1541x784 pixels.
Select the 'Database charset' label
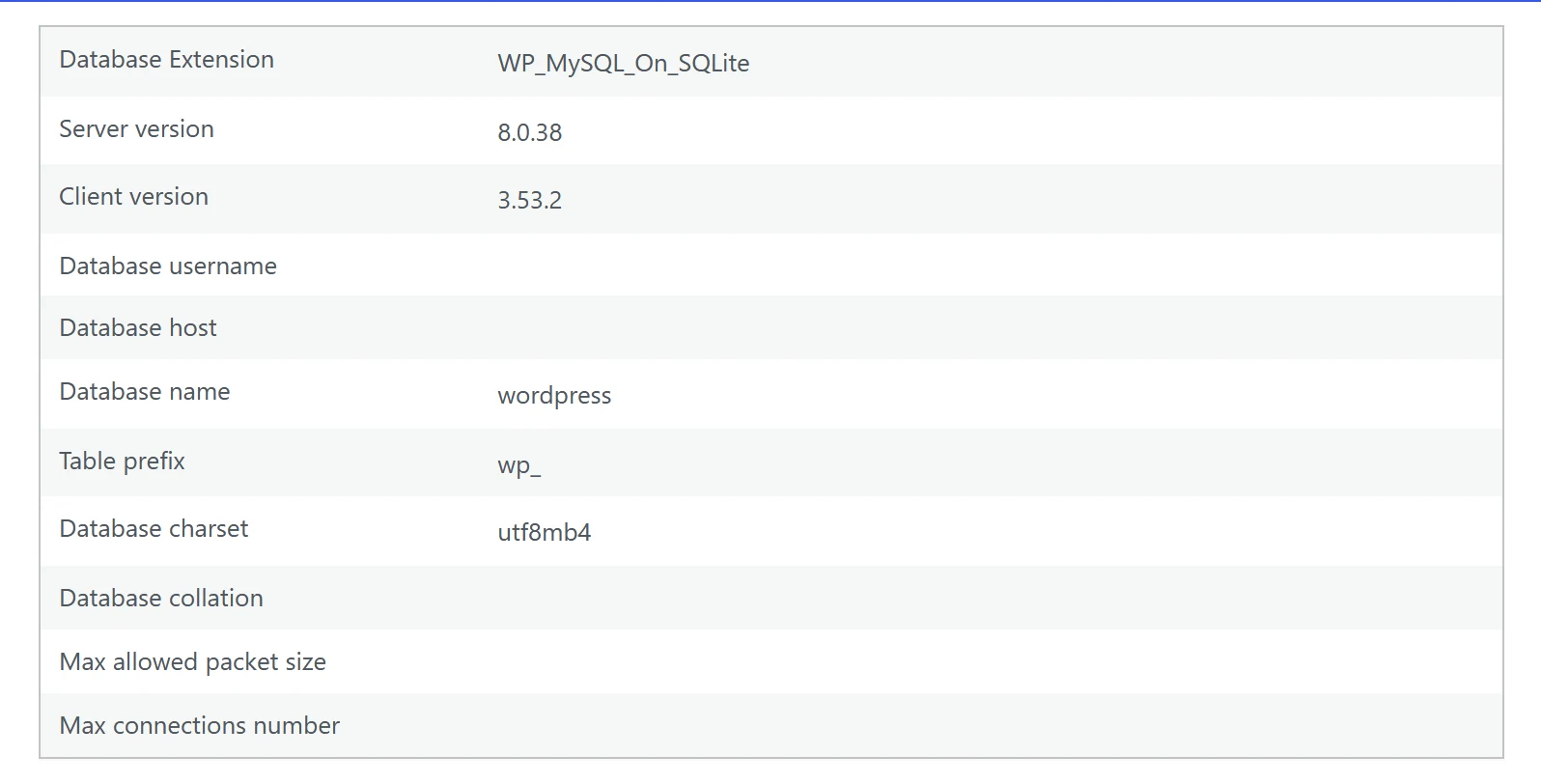point(154,529)
